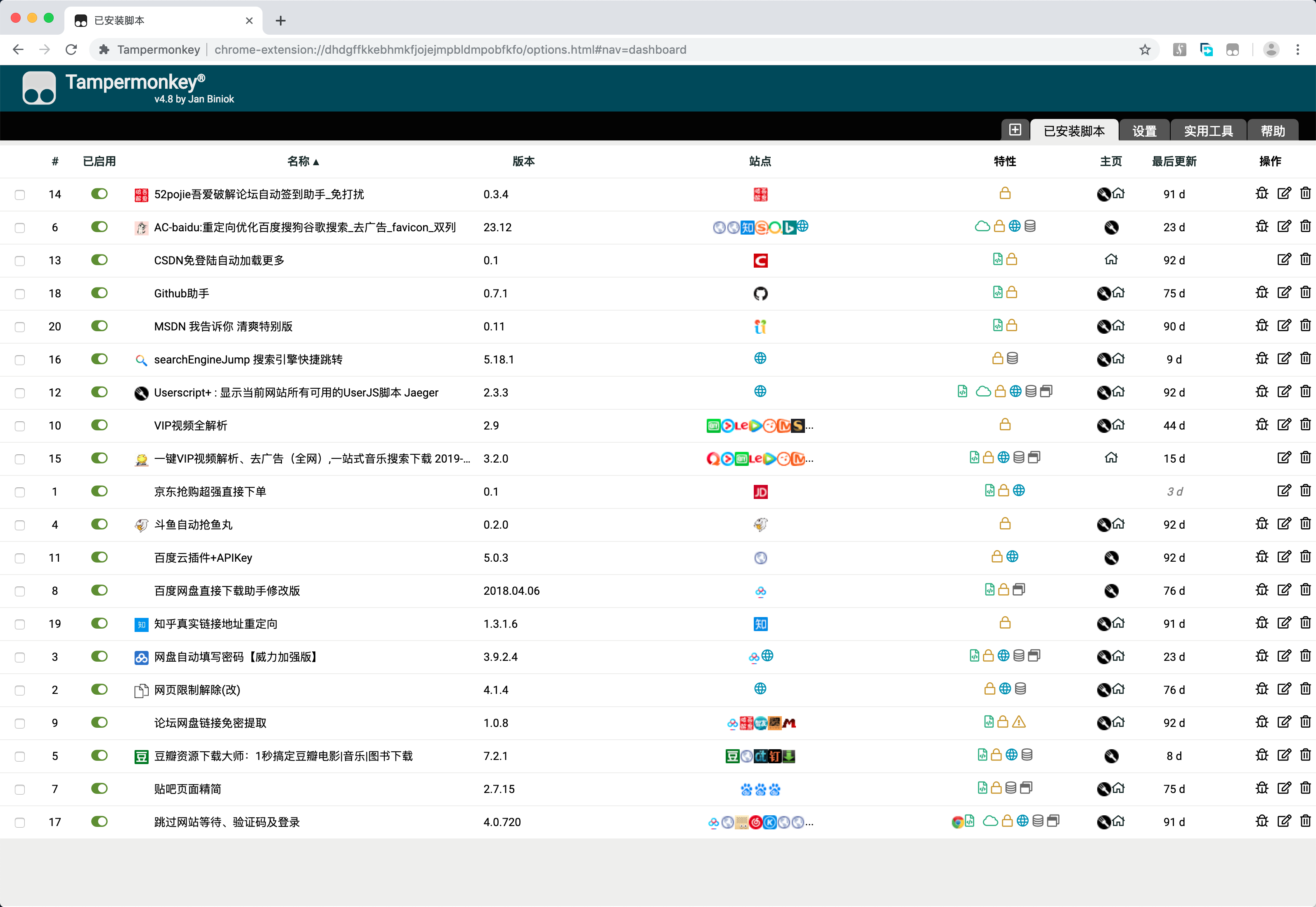
Task: Sort by 已启用 column header
Action: [99, 161]
